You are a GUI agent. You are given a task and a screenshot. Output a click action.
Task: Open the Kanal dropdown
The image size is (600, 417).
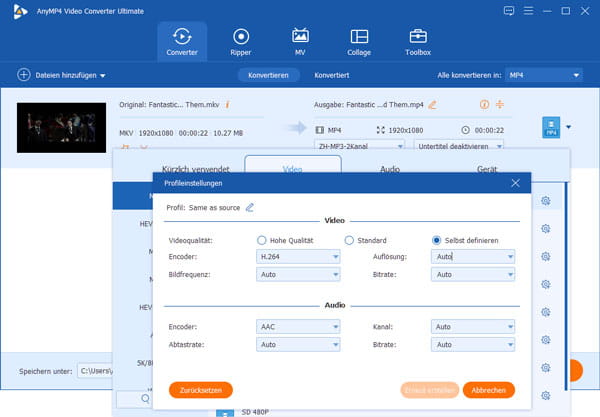[x=473, y=327]
